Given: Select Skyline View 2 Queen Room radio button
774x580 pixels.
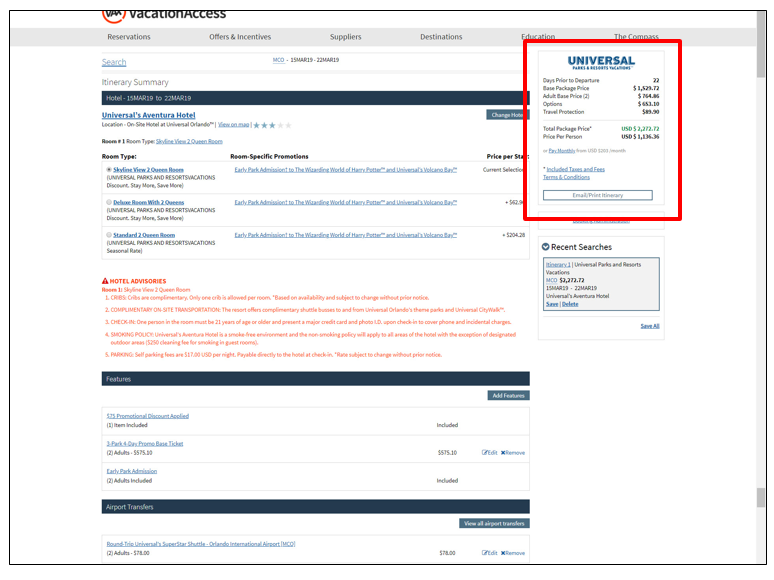Looking at the screenshot, I should pos(109,169).
